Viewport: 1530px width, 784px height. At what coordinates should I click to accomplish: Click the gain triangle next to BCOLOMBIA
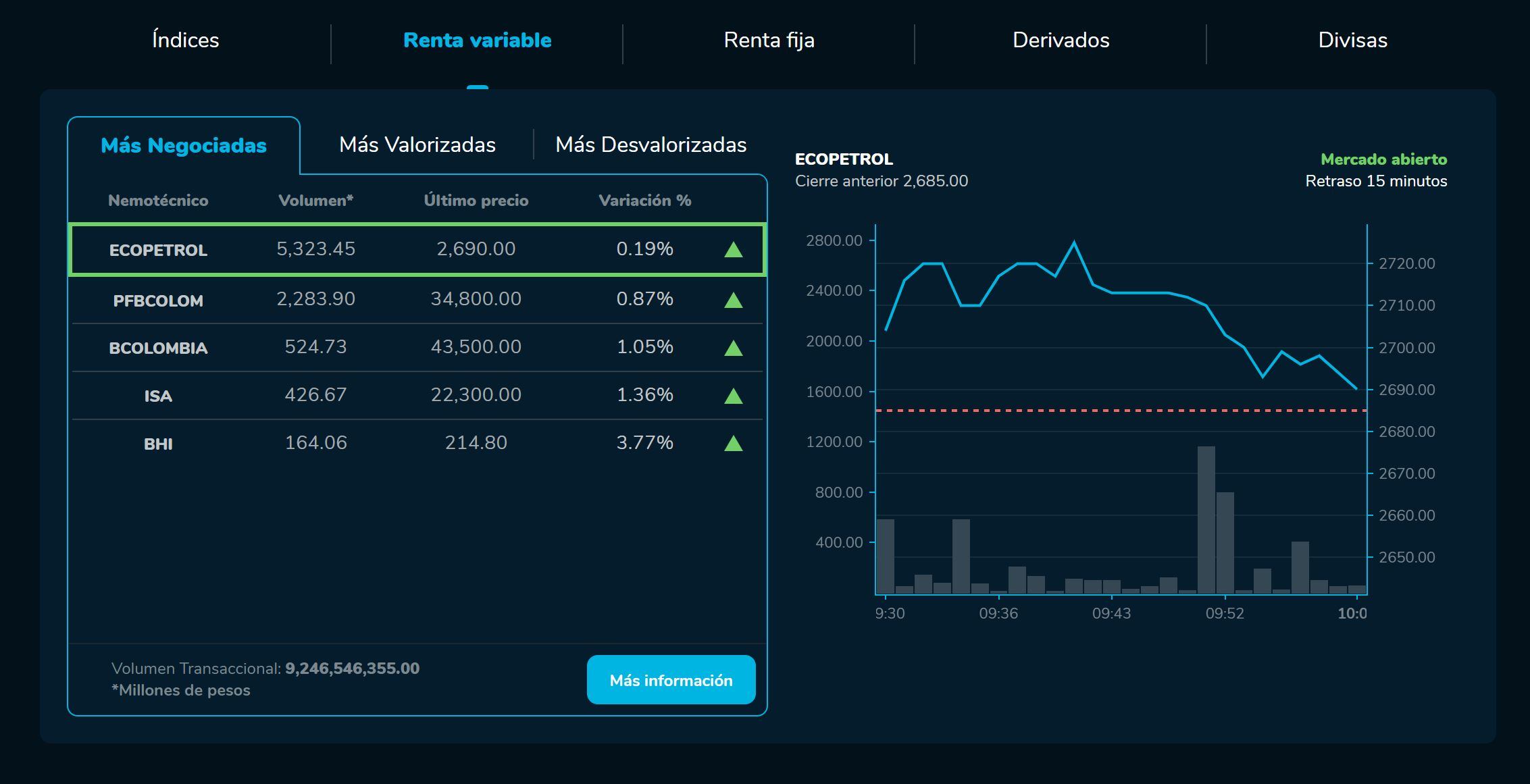point(733,347)
